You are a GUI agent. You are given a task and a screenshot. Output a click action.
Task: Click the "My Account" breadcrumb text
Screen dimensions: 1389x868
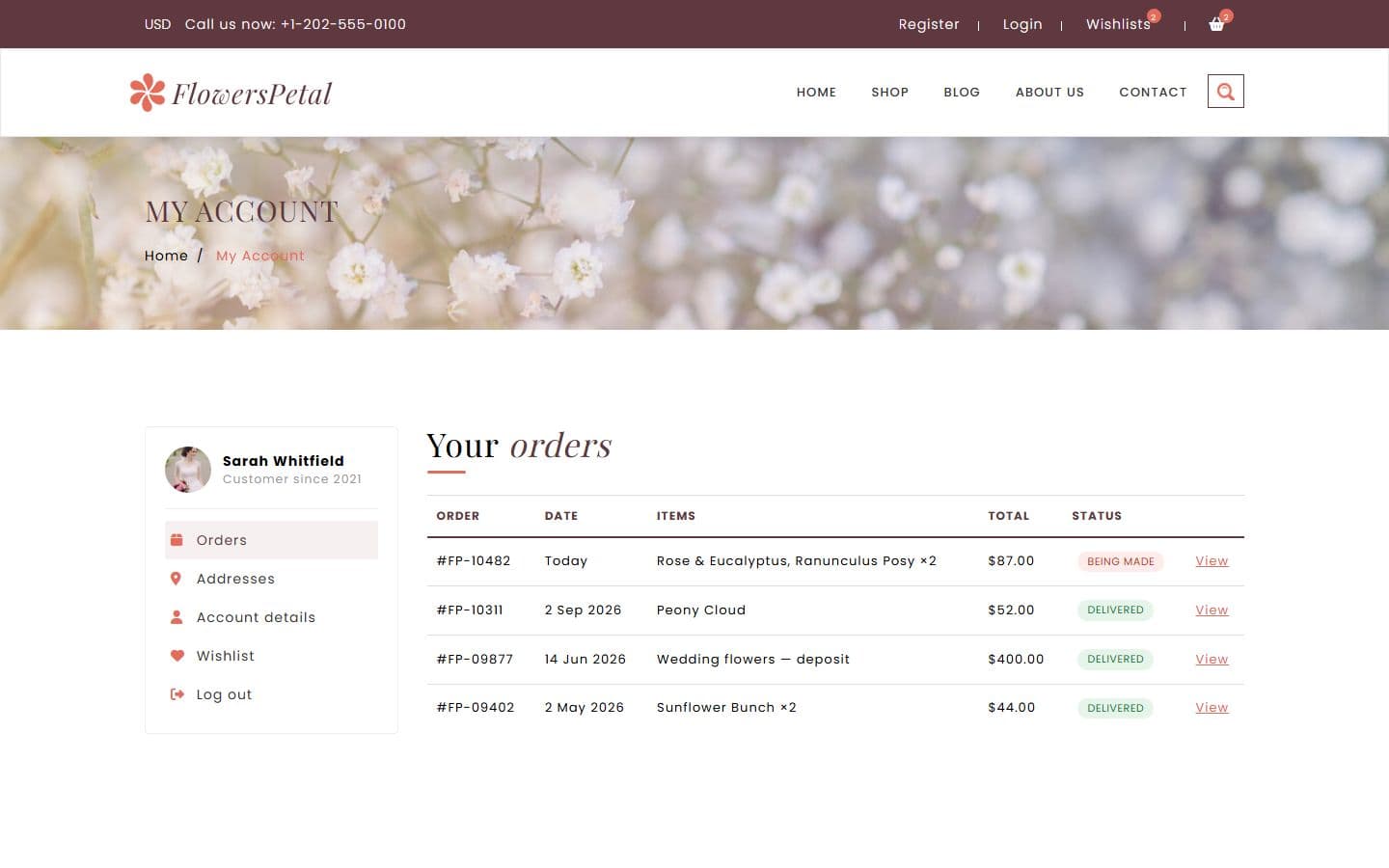click(x=260, y=256)
